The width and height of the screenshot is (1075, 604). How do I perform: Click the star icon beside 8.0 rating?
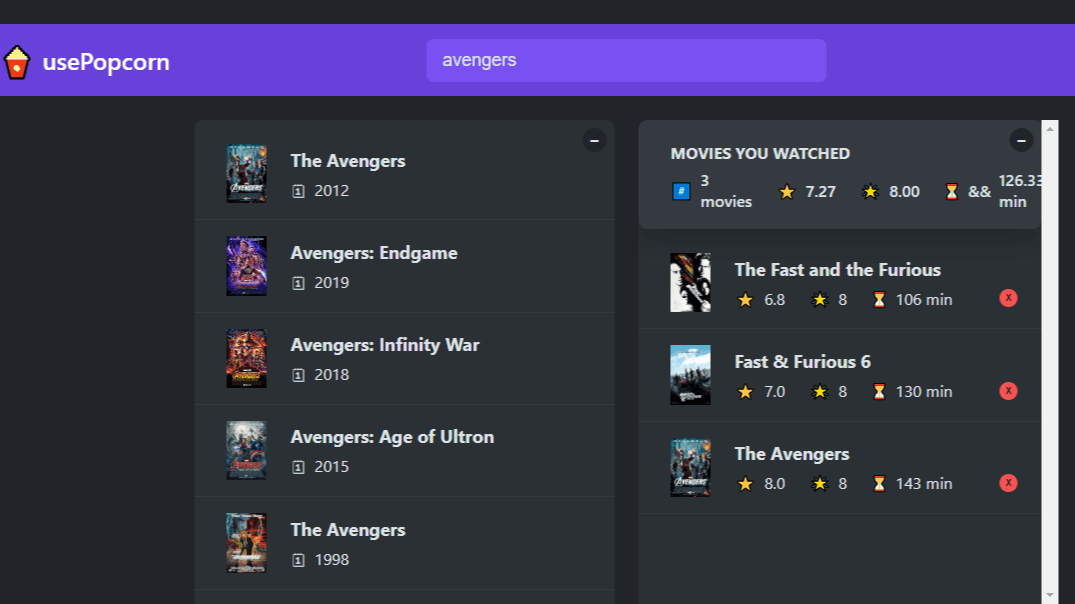click(x=745, y=484)
